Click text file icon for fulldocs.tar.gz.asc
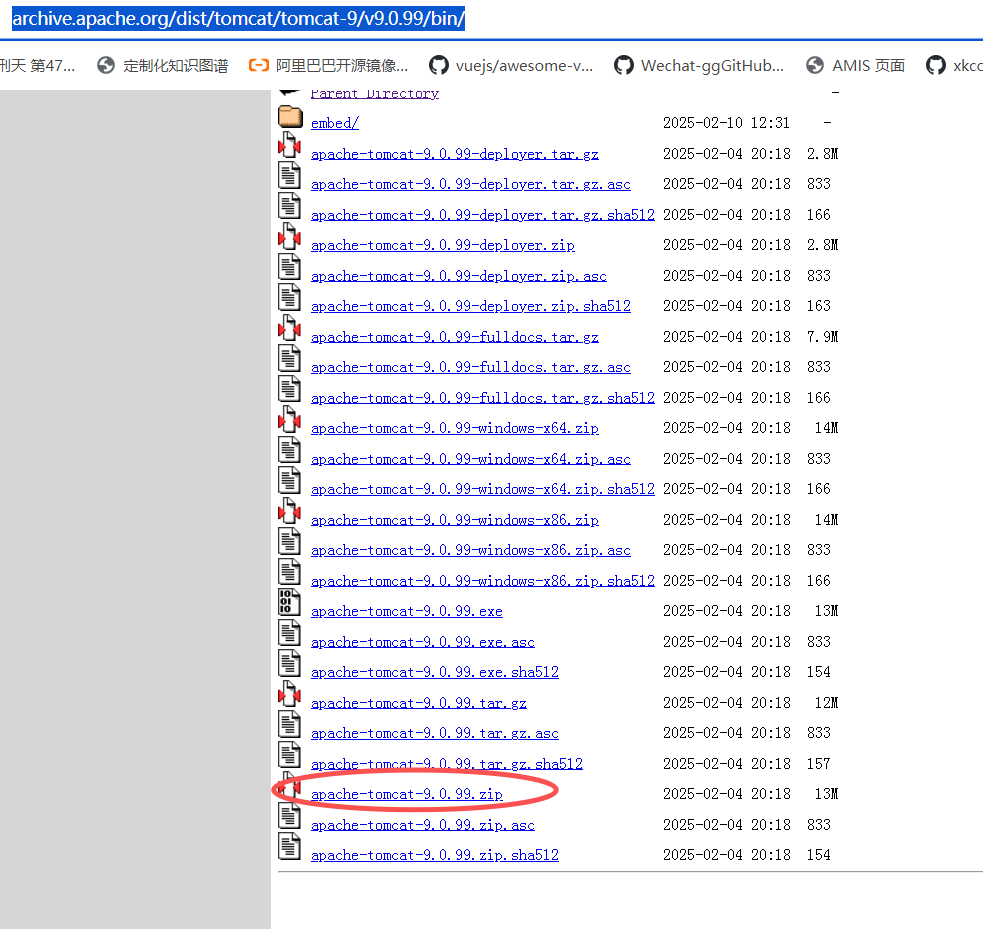Image resolution: width=983 pixels, height=929 pixels. click(x=290, y=359)
